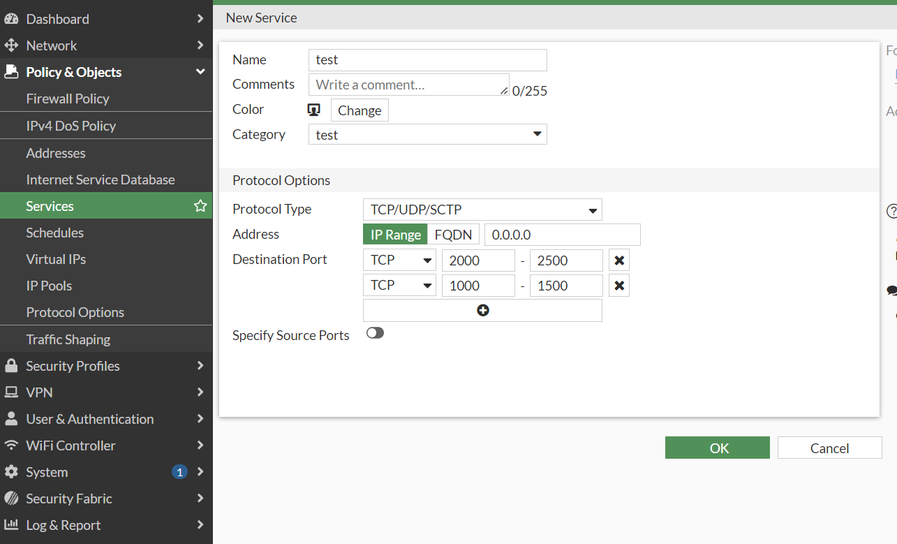
Task: Click the Security Profiles lock icon
Action: (x=12, y=366)
